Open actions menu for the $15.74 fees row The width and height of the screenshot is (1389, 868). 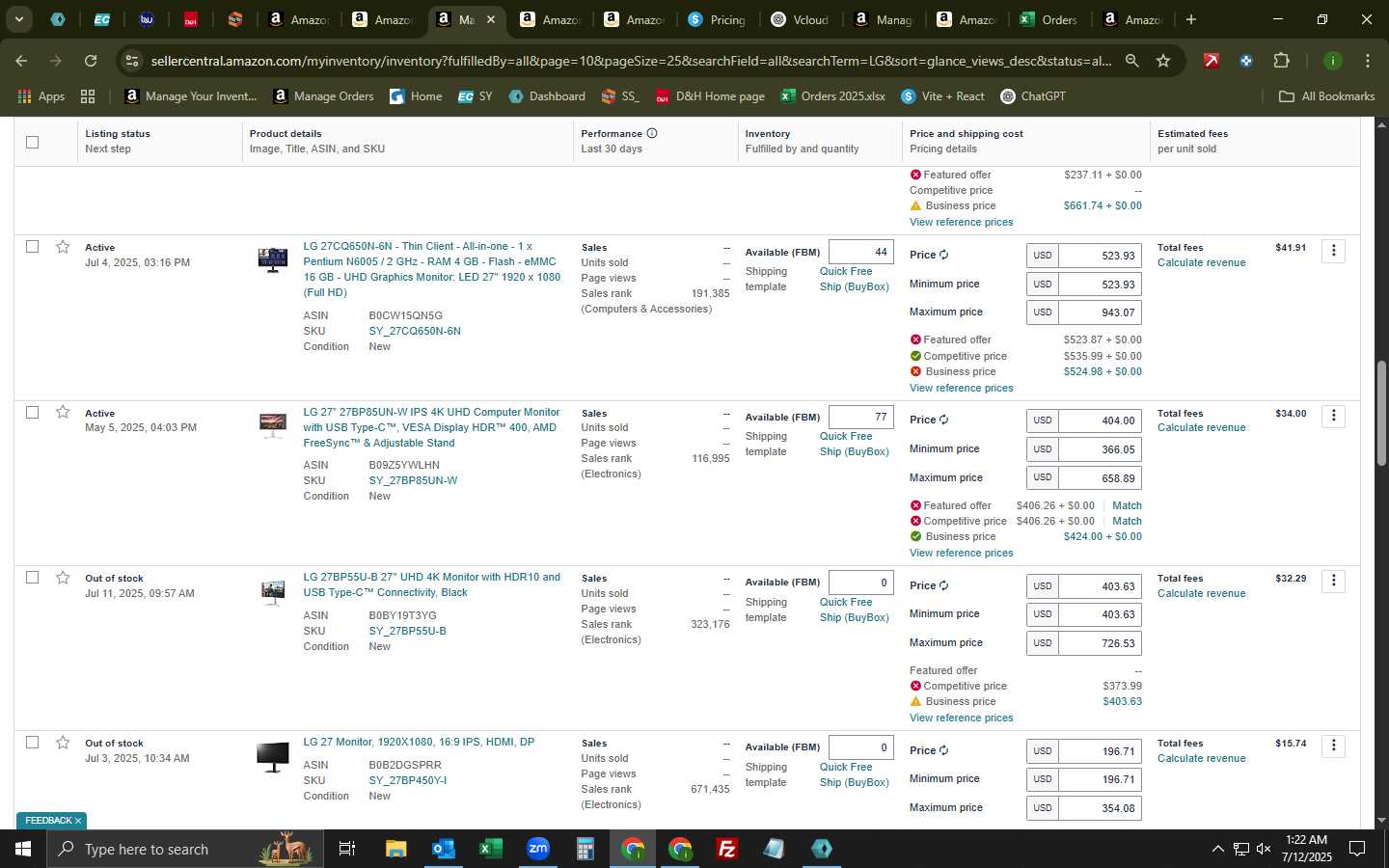[1333, 746]
